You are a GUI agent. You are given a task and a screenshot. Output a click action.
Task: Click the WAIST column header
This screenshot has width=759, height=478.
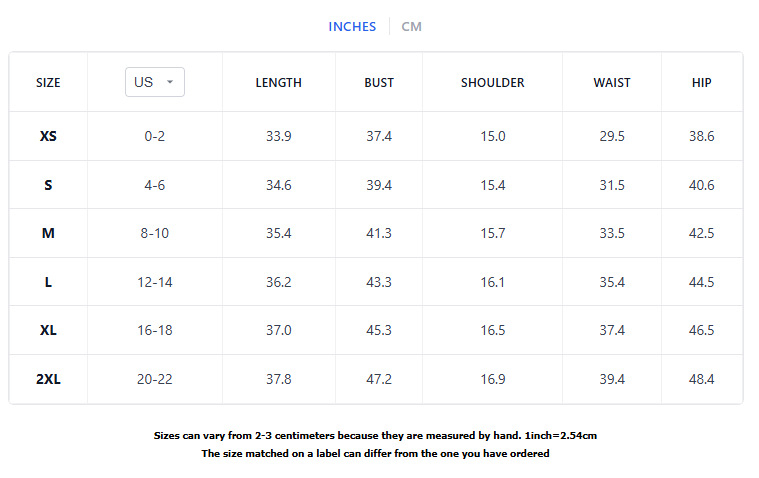(x=612, y=83)
